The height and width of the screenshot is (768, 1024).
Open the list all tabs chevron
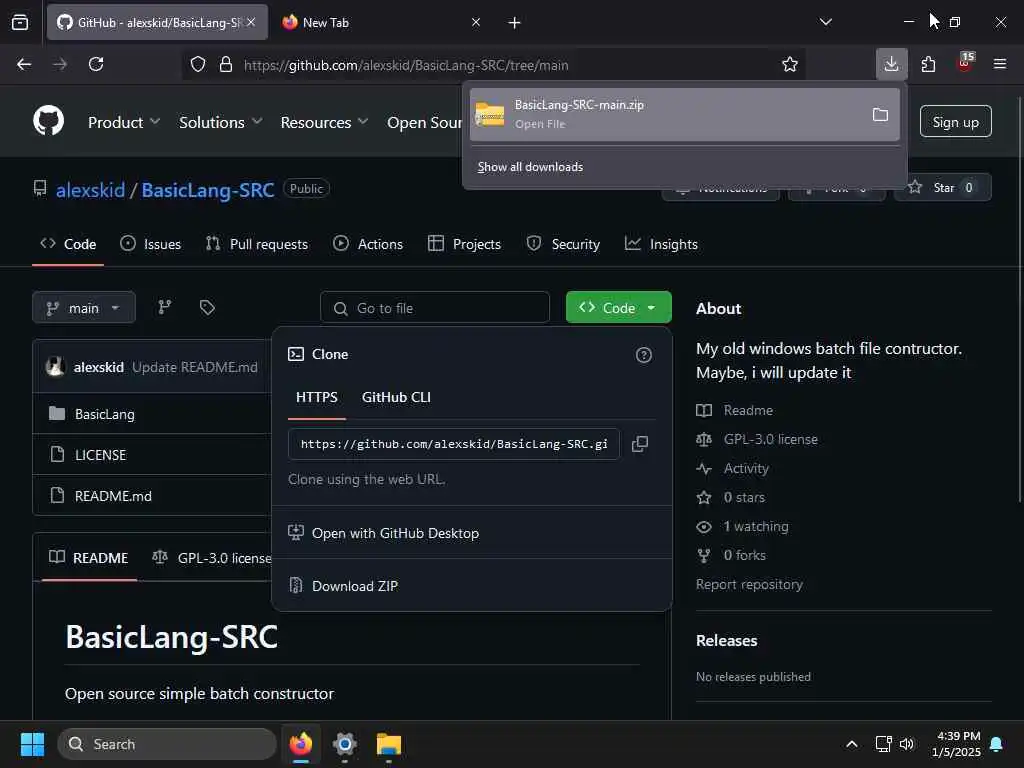(x=825, y=22)
